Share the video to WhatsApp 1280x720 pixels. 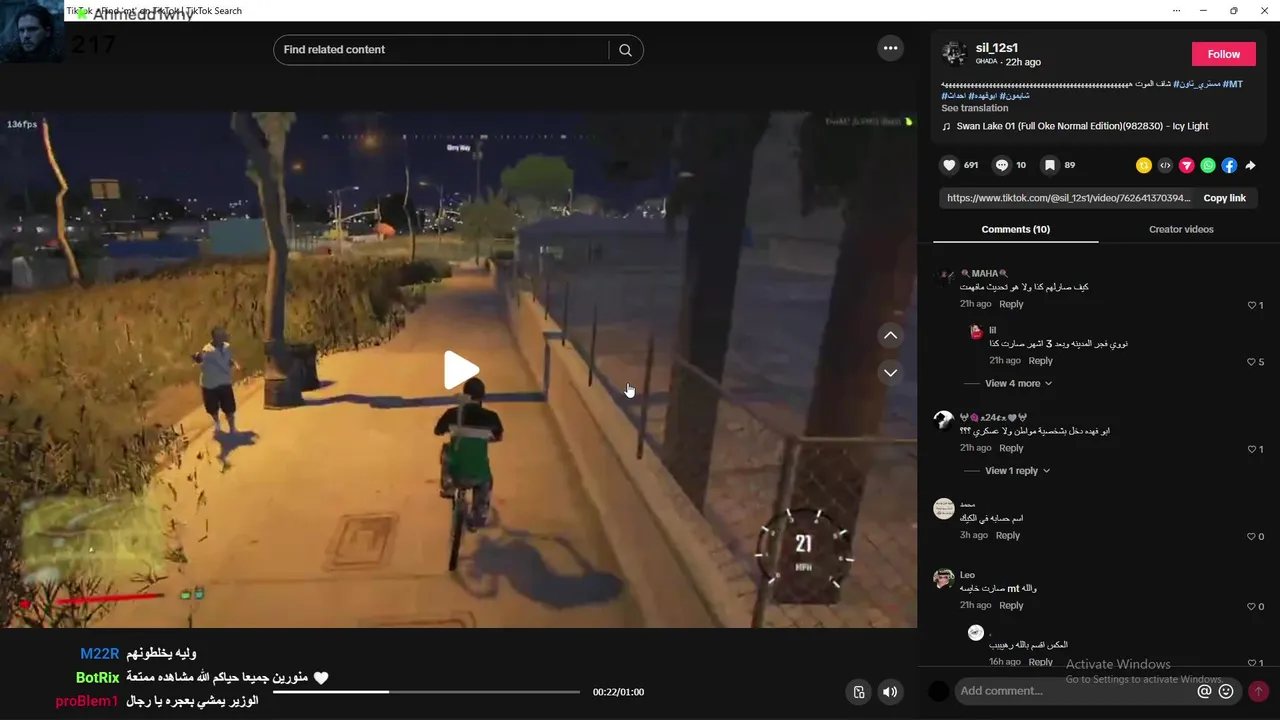1208,166
